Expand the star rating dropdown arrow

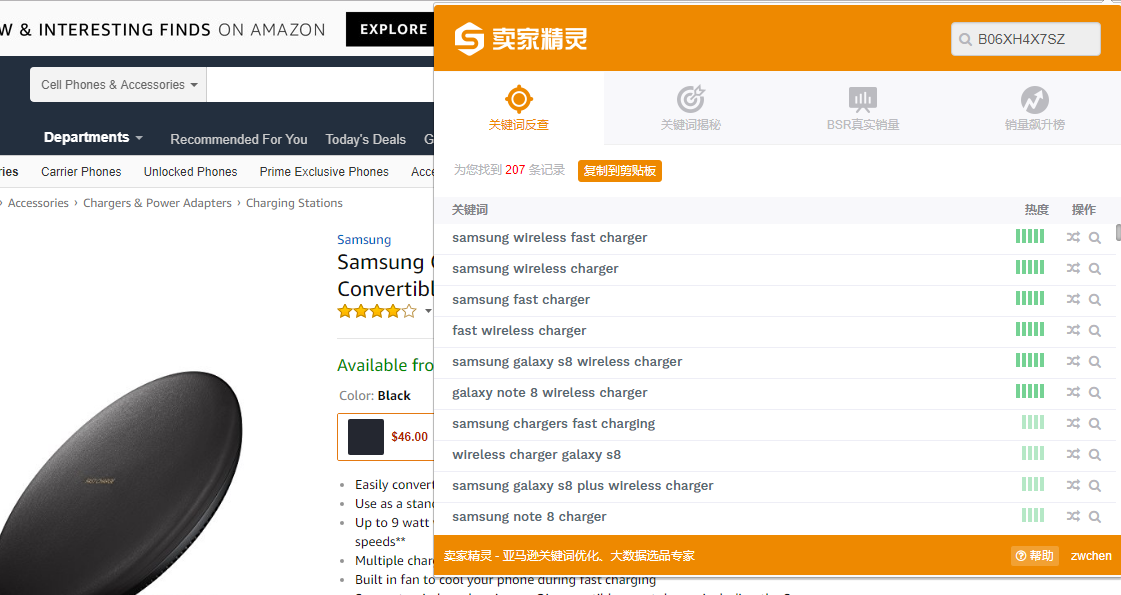point(428,312)
